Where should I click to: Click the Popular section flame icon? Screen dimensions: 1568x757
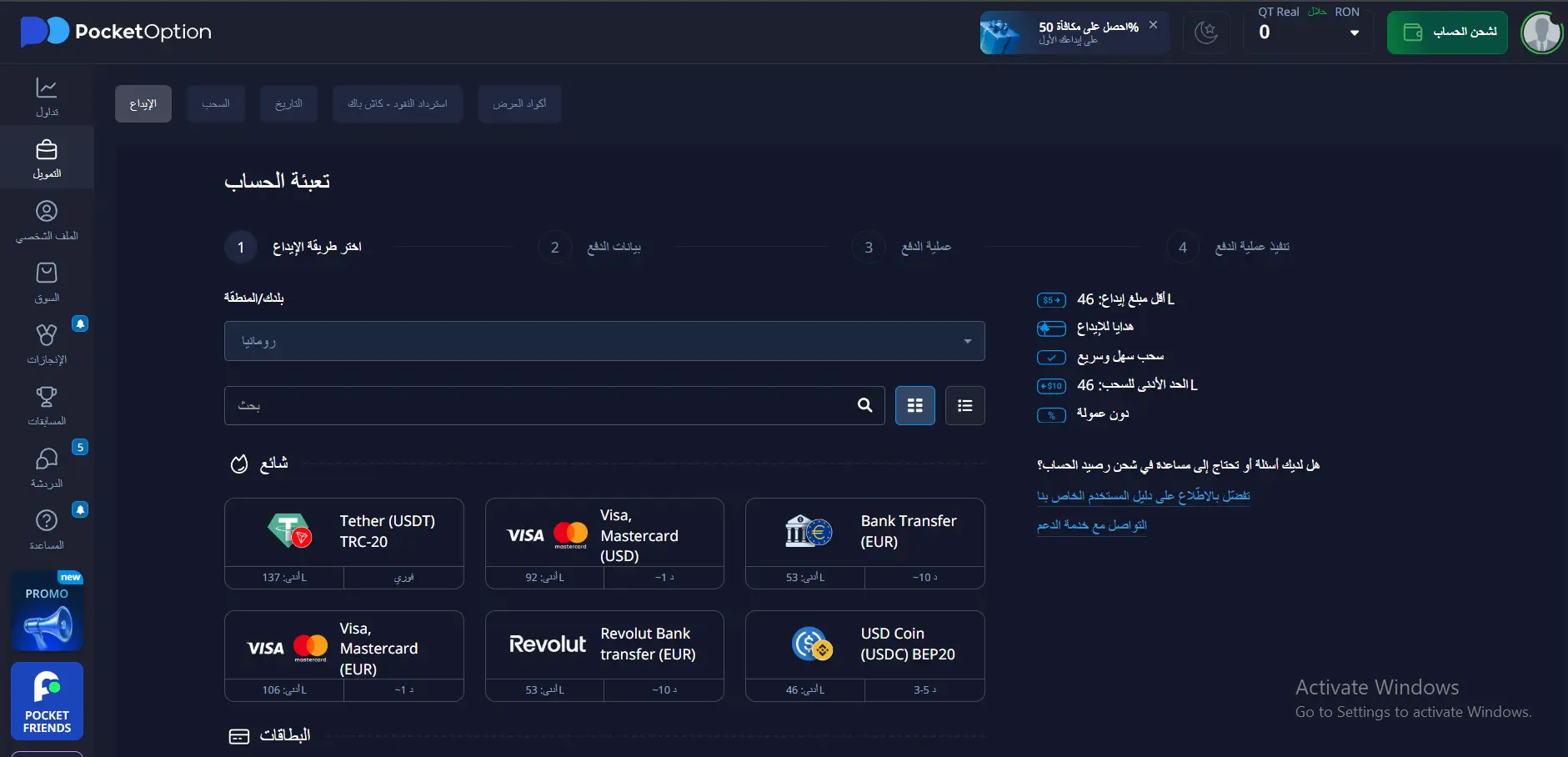(239, 464)
